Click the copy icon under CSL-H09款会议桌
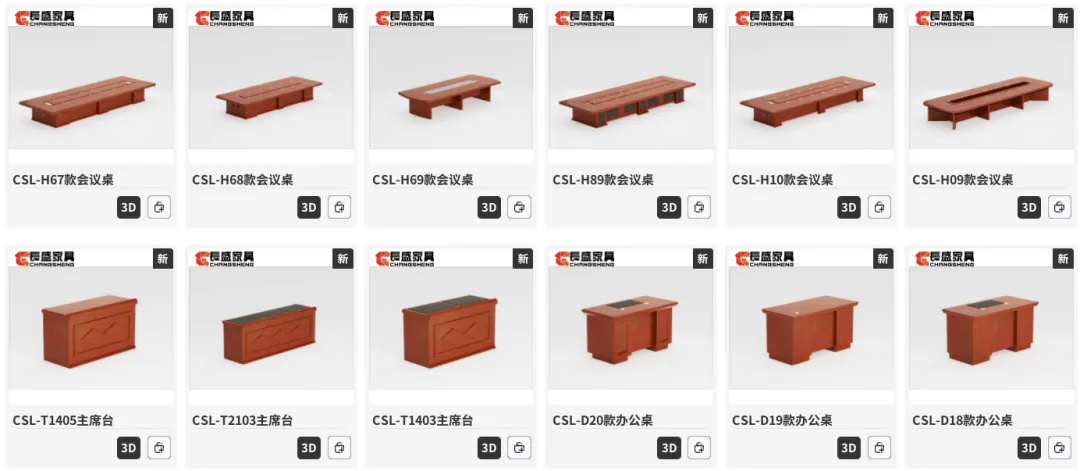The image size is (1080, 471). (x=1059, y=207)
